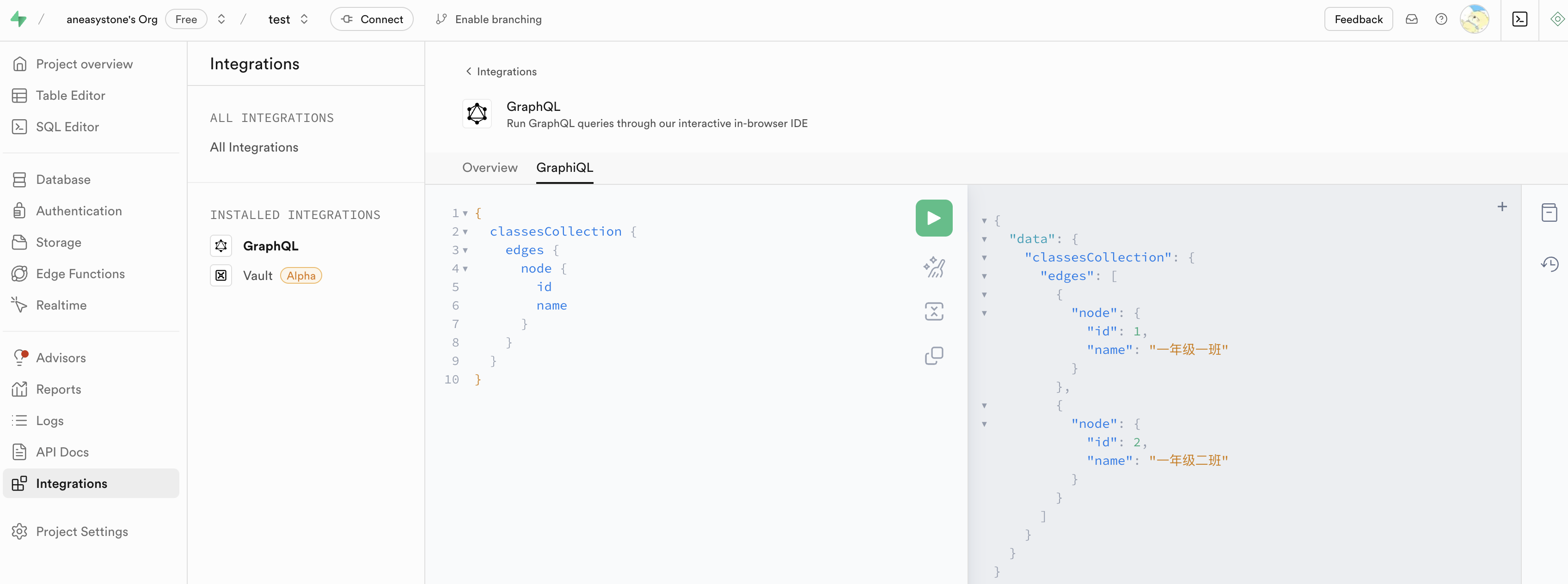Viewport: 1568px width, 584px height.
Task: Click Enable branching
Action: click(489, 19)
